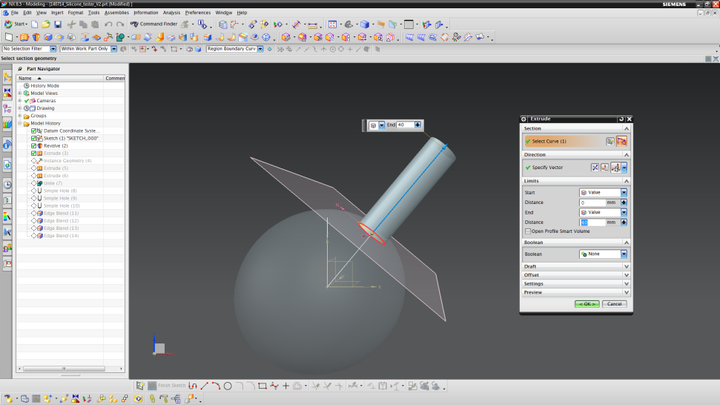Open the Start limit Value dropdown
The height and width of the screenshot is (405, 720).
603,192
